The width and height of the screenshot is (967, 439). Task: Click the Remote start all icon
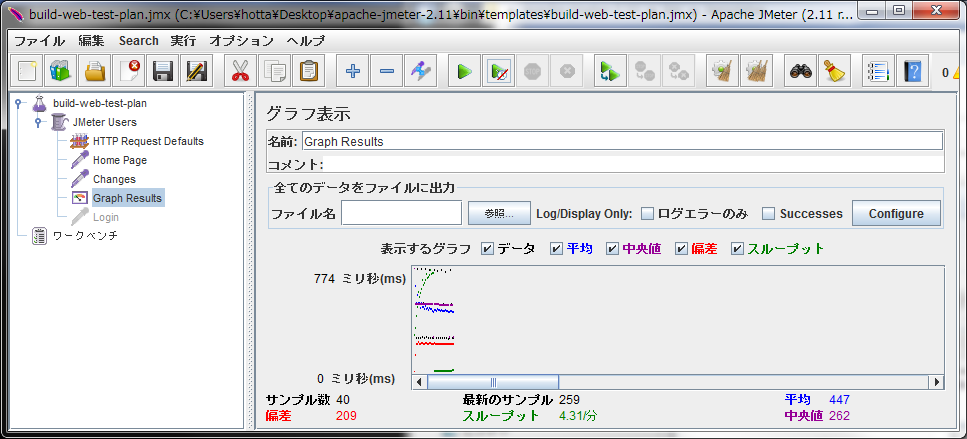pyautogui.click(x=610, y=71)
